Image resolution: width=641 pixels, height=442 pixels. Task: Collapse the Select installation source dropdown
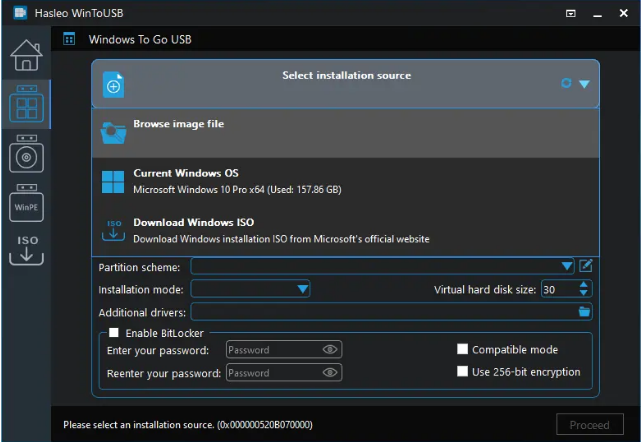click(585, 84)
